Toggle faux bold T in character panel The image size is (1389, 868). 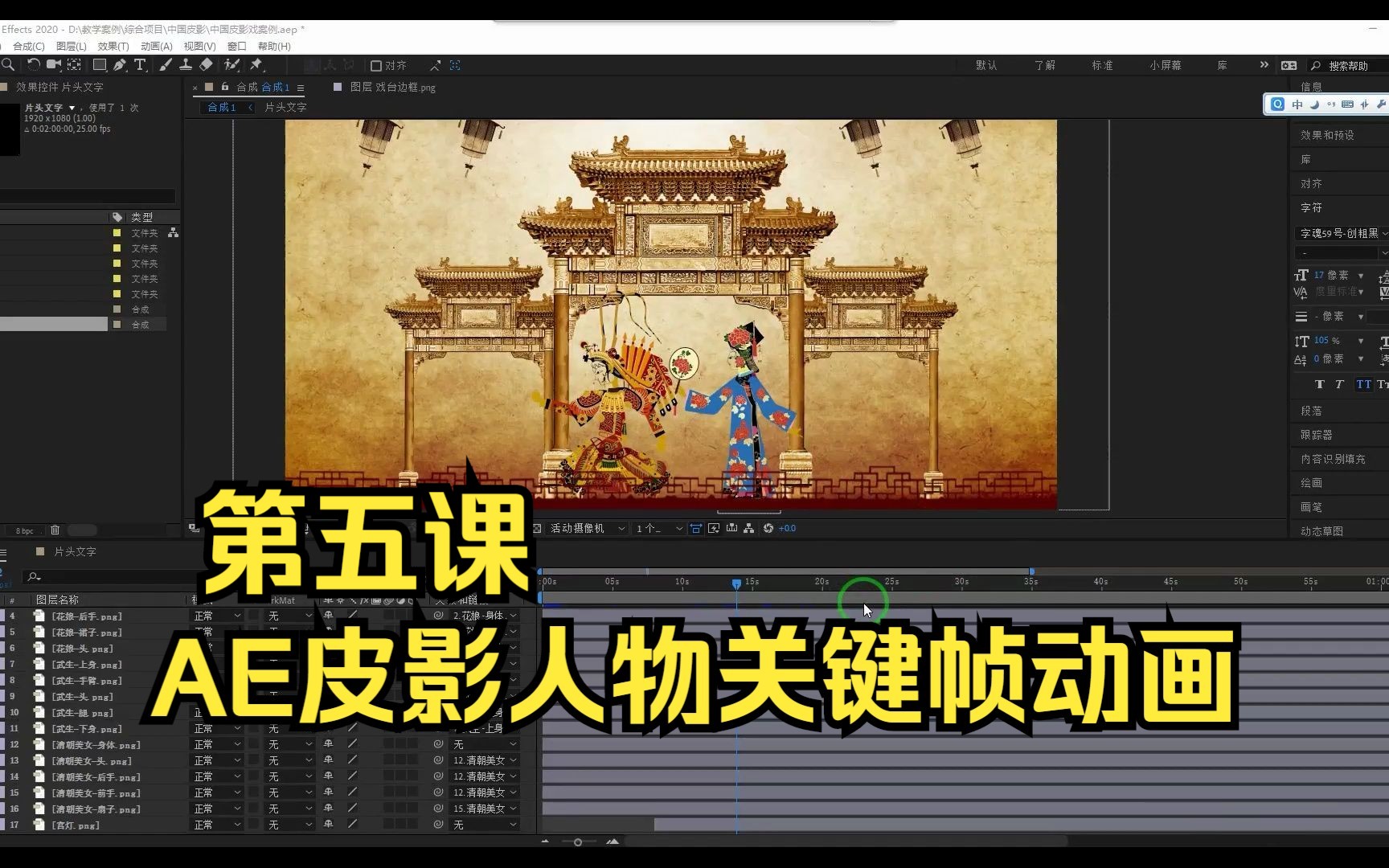1319,384
